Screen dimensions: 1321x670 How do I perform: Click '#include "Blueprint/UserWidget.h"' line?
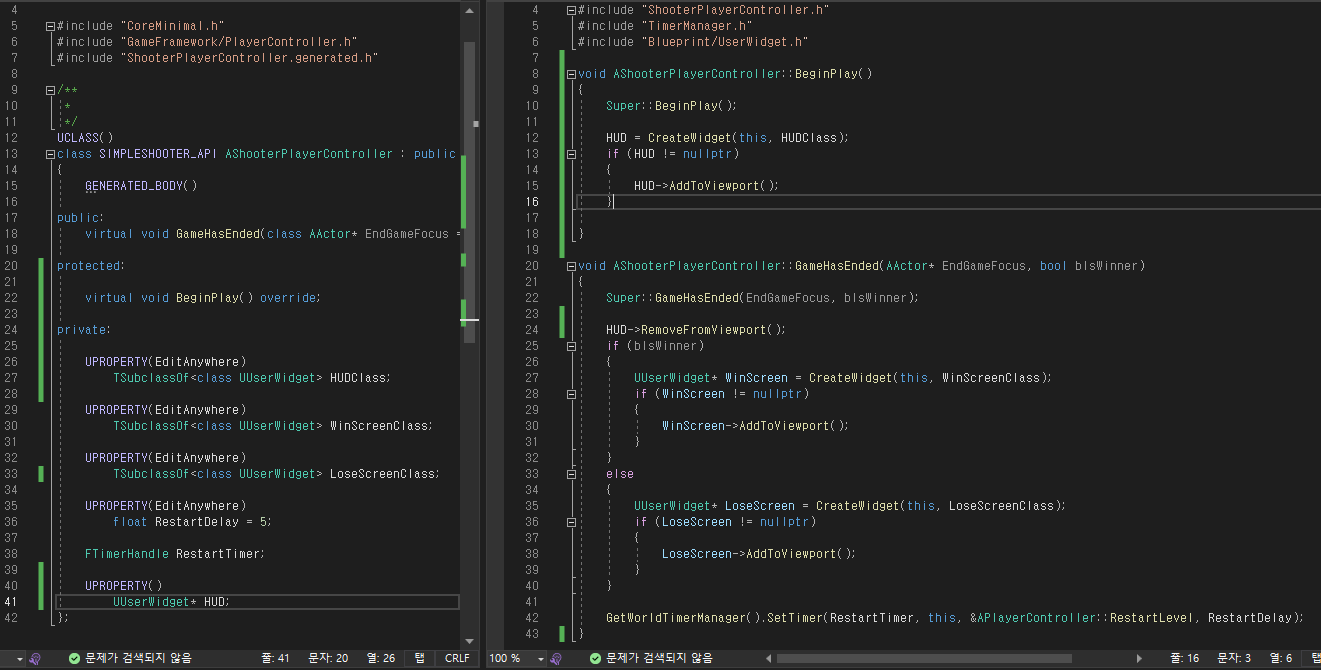pyautogui.click(x=693, y=42)
